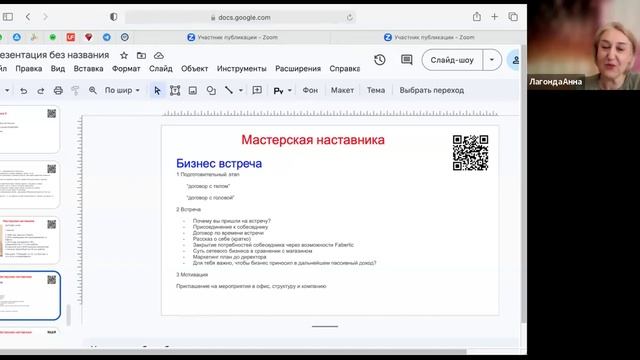Select the cursor pointer tool
Image resolution: width=640 pixels, height=360 pixels.
157,91
